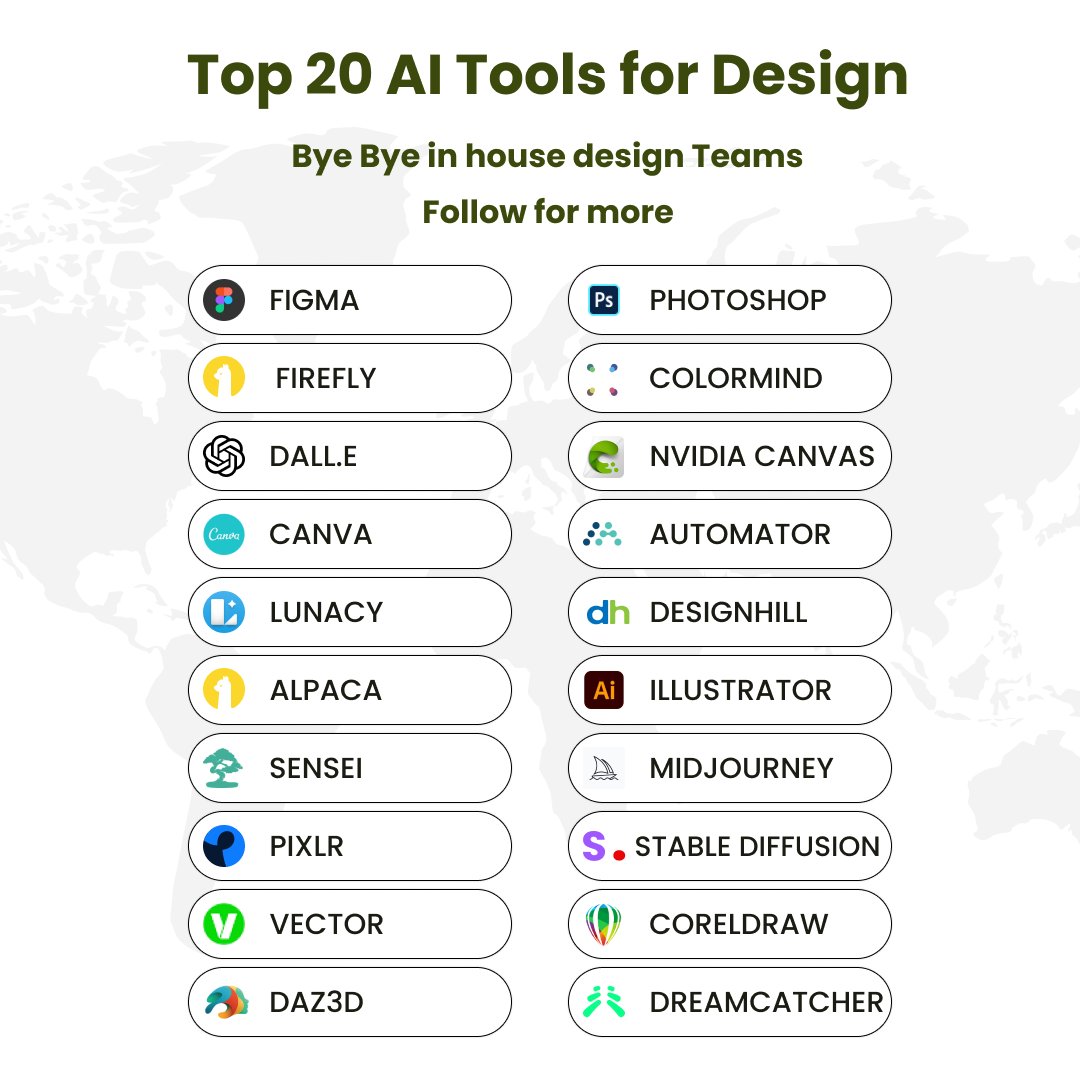Select the PHOTOSHOP label text
This screenshot has width=1080, height=1080.
coord(738,300)
